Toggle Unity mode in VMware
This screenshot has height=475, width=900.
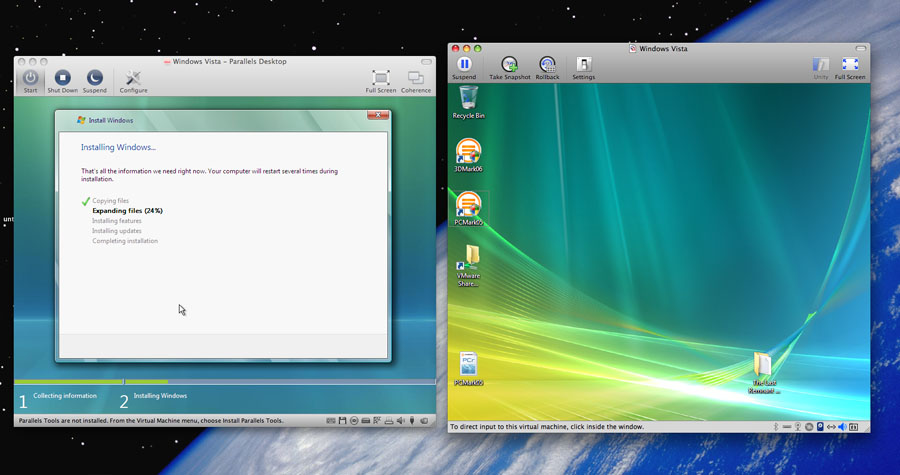[820, 65]
